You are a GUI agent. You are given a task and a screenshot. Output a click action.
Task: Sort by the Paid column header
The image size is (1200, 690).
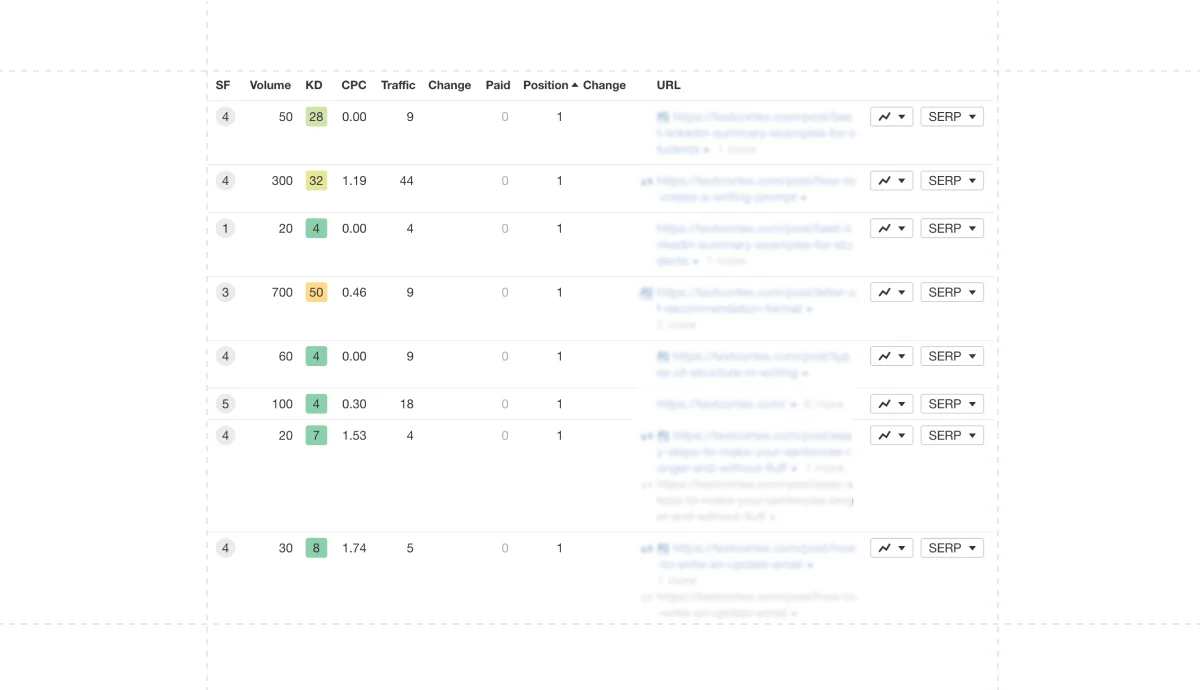[498, 86]
